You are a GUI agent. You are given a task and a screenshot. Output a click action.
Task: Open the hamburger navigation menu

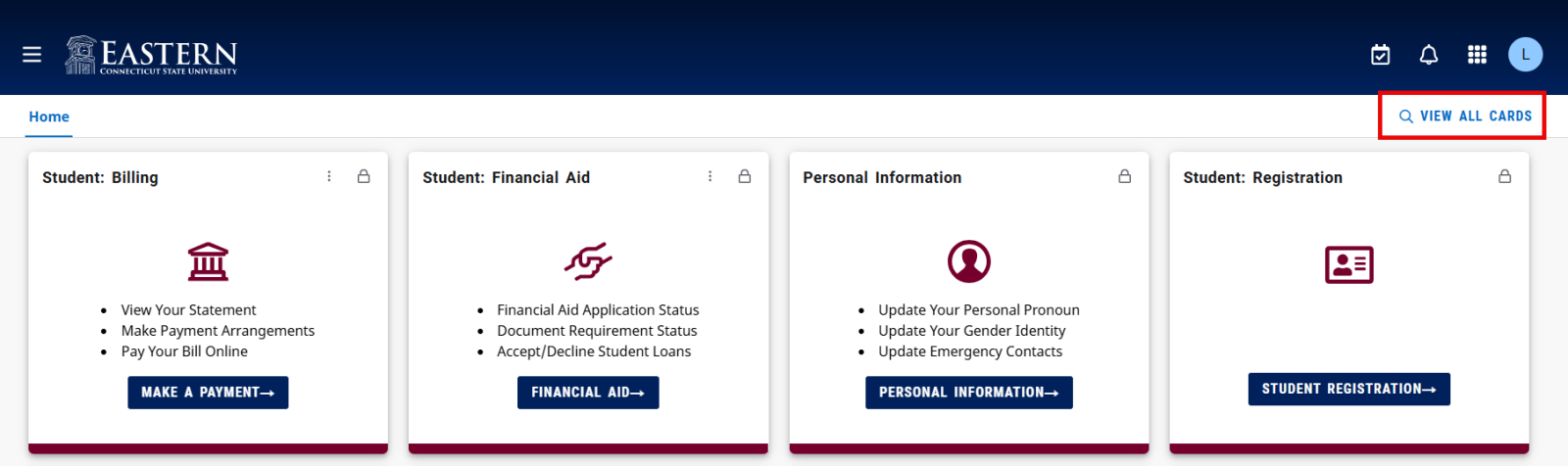(32, 55)
